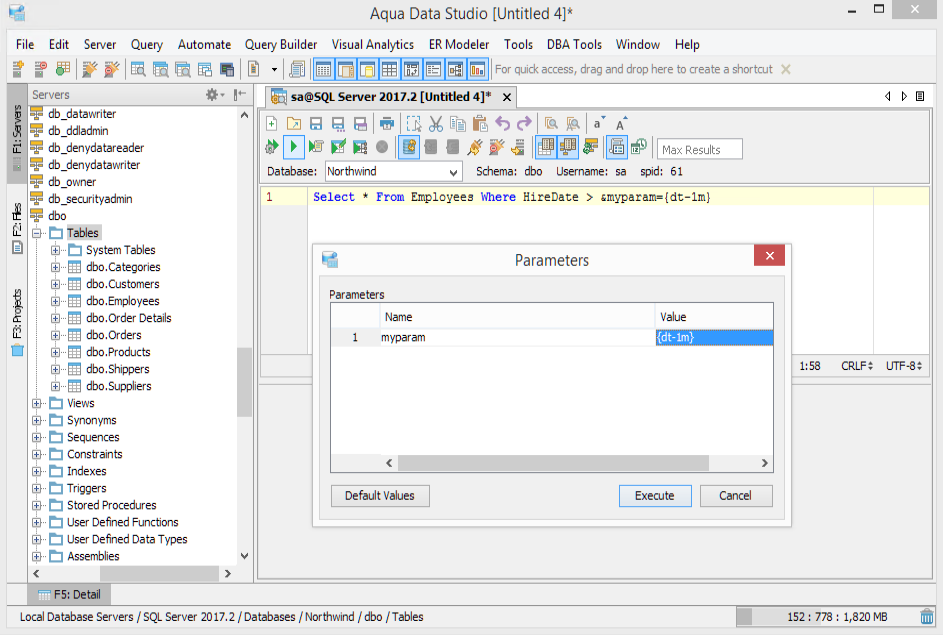Collapse the Tables folder node
Screen dimensions: 943x635
point(37,233)
